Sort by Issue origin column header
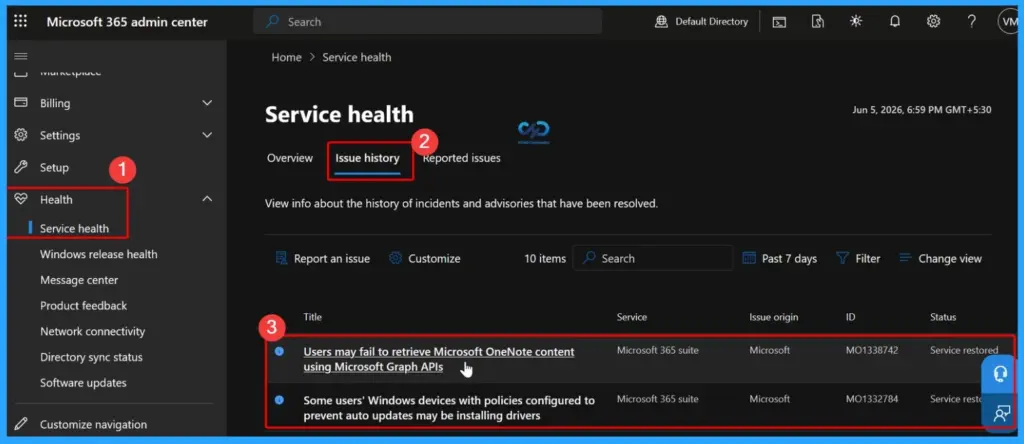Screen dimensions: 1024x444 click(773, 317)
